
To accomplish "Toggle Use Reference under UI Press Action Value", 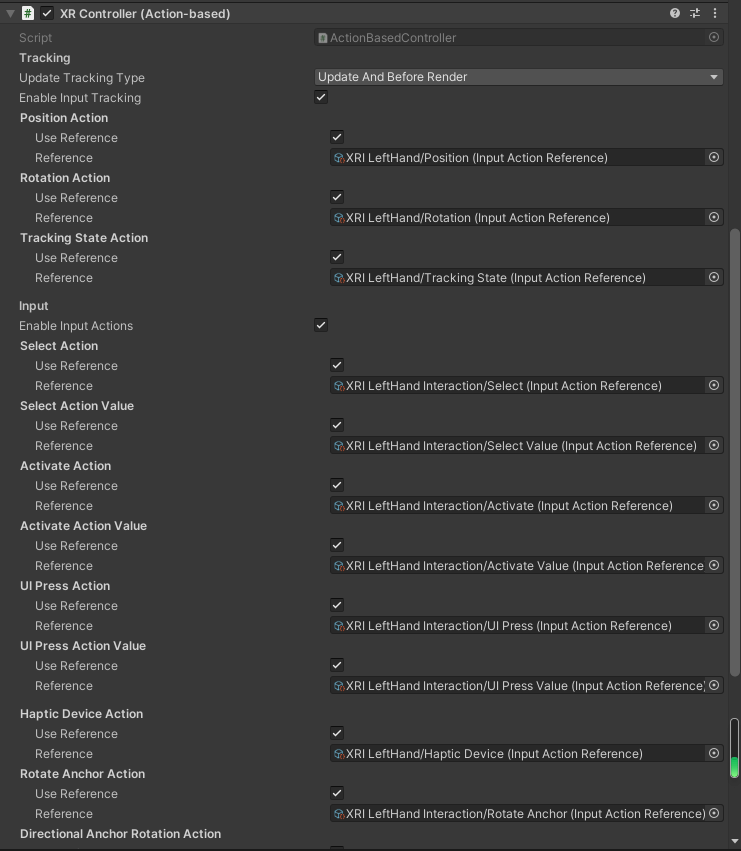I will tap(337, 665).
